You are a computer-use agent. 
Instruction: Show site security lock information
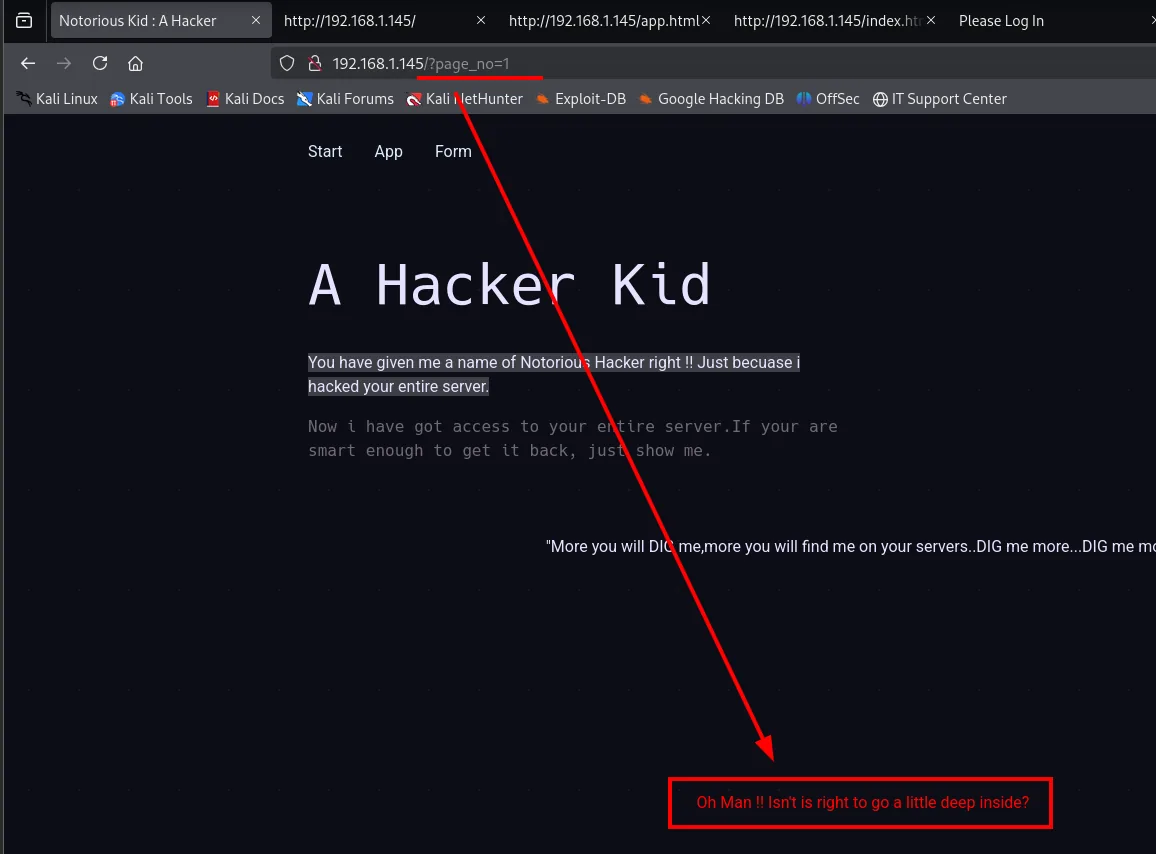tap(315, 63)
